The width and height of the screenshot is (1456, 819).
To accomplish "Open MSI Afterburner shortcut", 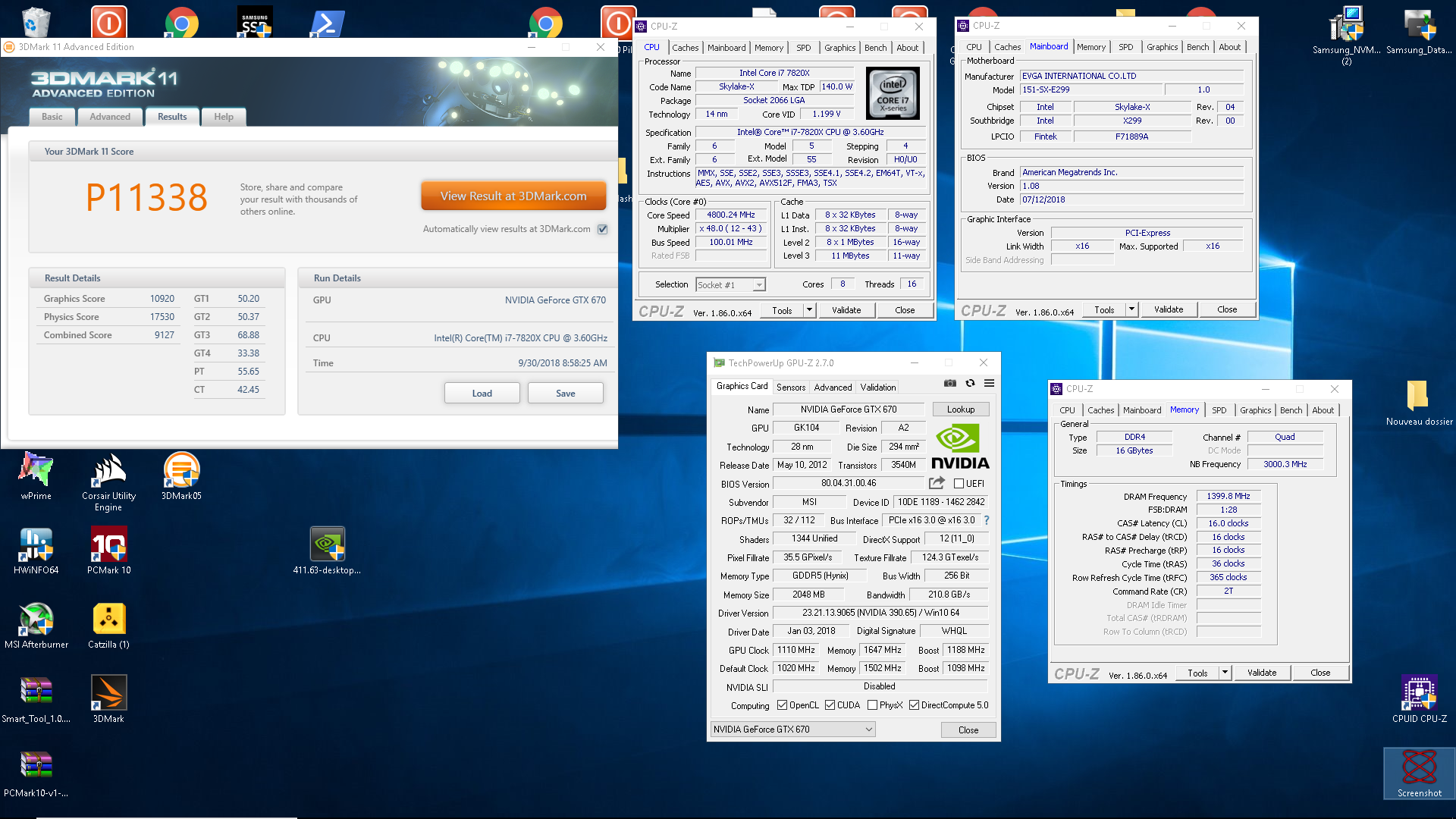I will (36, 625).
